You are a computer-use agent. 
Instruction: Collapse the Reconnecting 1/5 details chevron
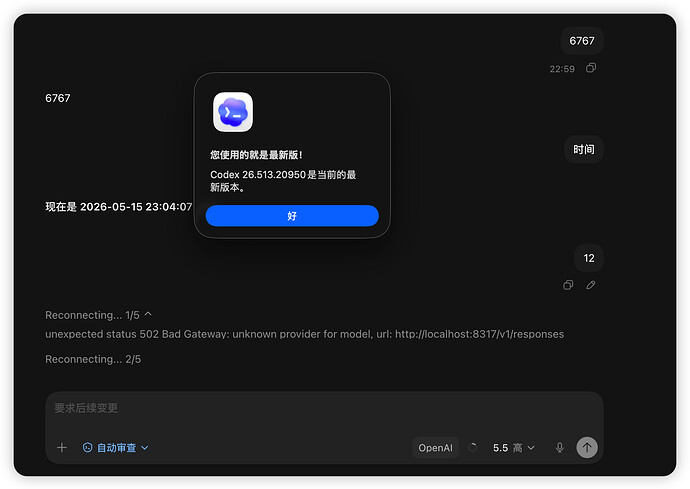[x=148, y=314]
